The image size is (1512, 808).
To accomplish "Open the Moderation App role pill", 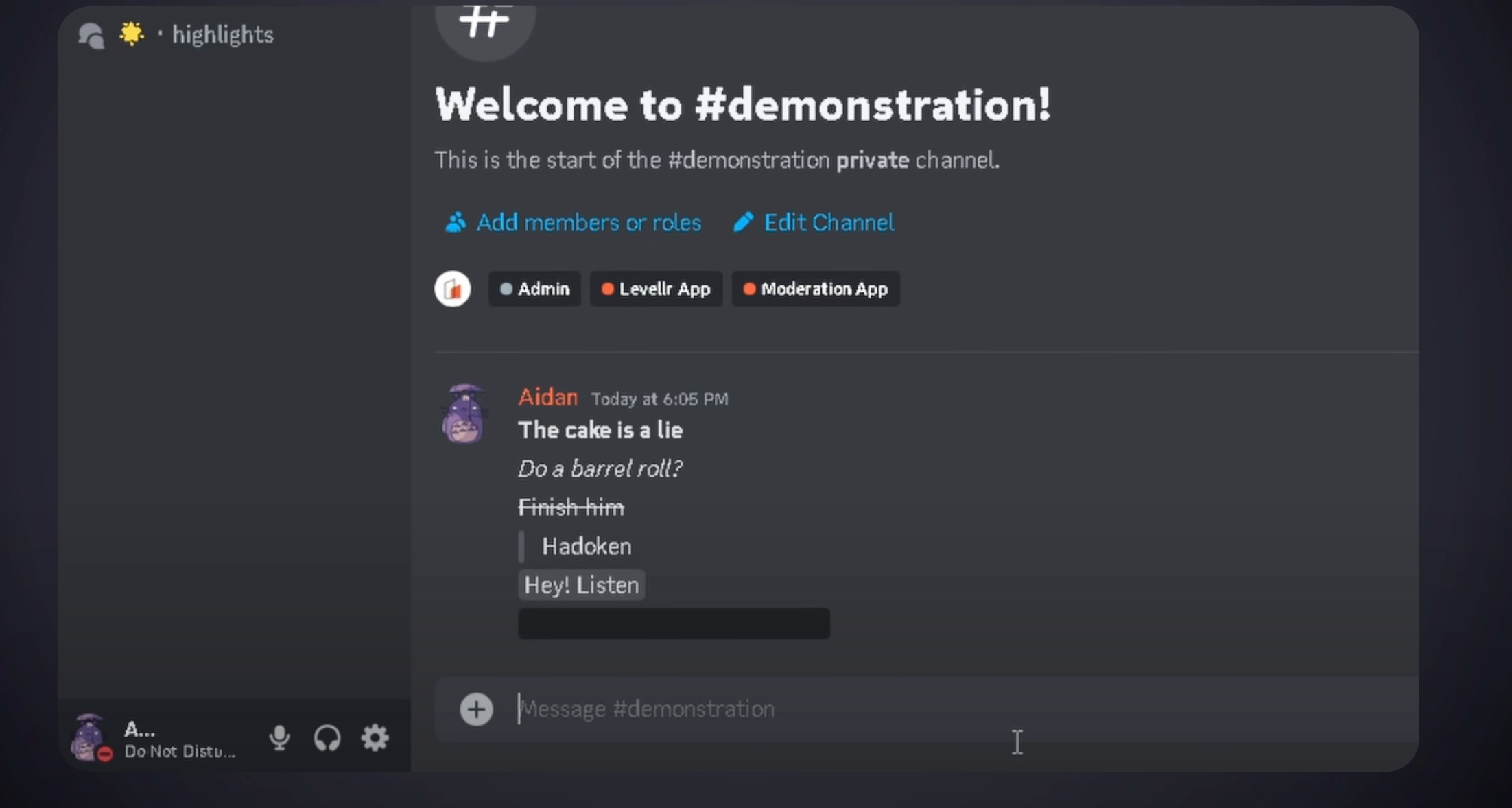I will point(815,289).
